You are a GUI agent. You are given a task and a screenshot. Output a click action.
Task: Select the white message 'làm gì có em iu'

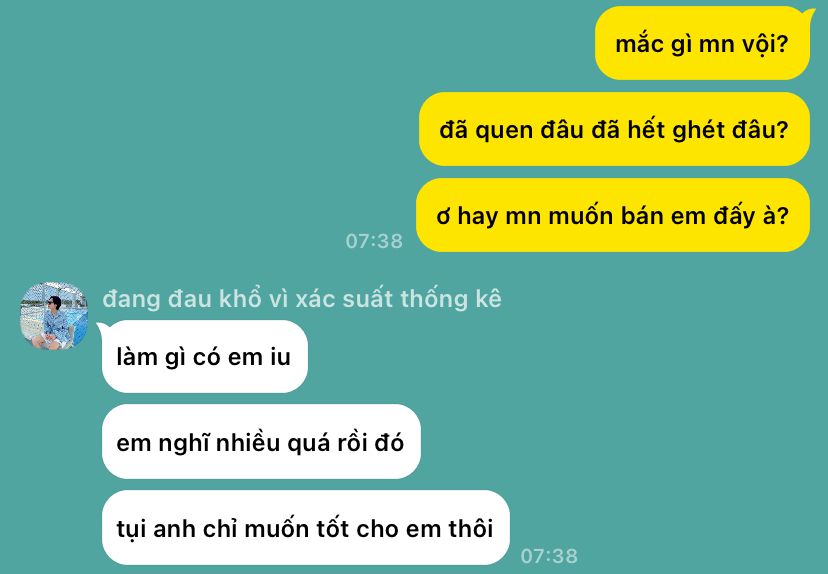pyautogui.click(x=205, y=356)
